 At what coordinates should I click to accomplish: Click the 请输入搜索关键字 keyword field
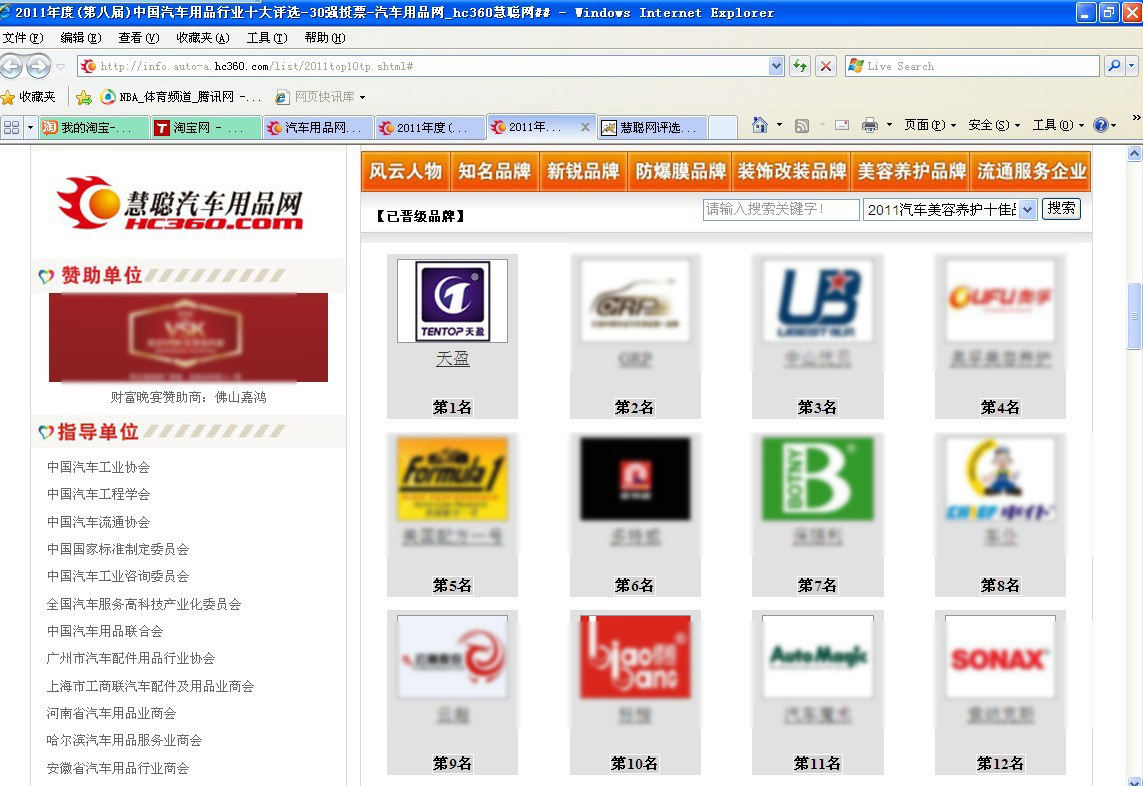coord(781,209)
